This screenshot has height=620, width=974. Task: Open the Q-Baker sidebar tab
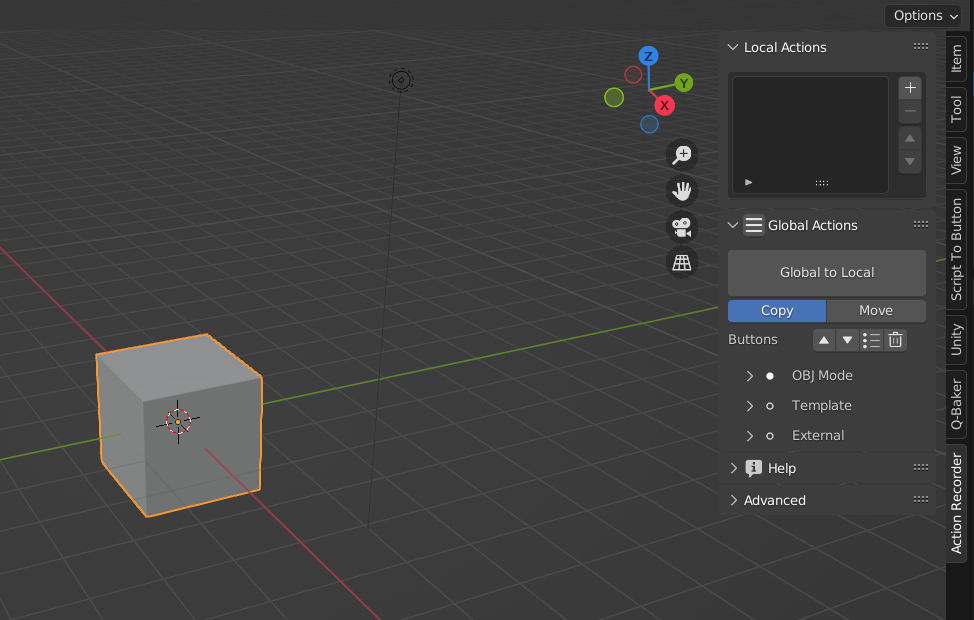coord(957,404)
